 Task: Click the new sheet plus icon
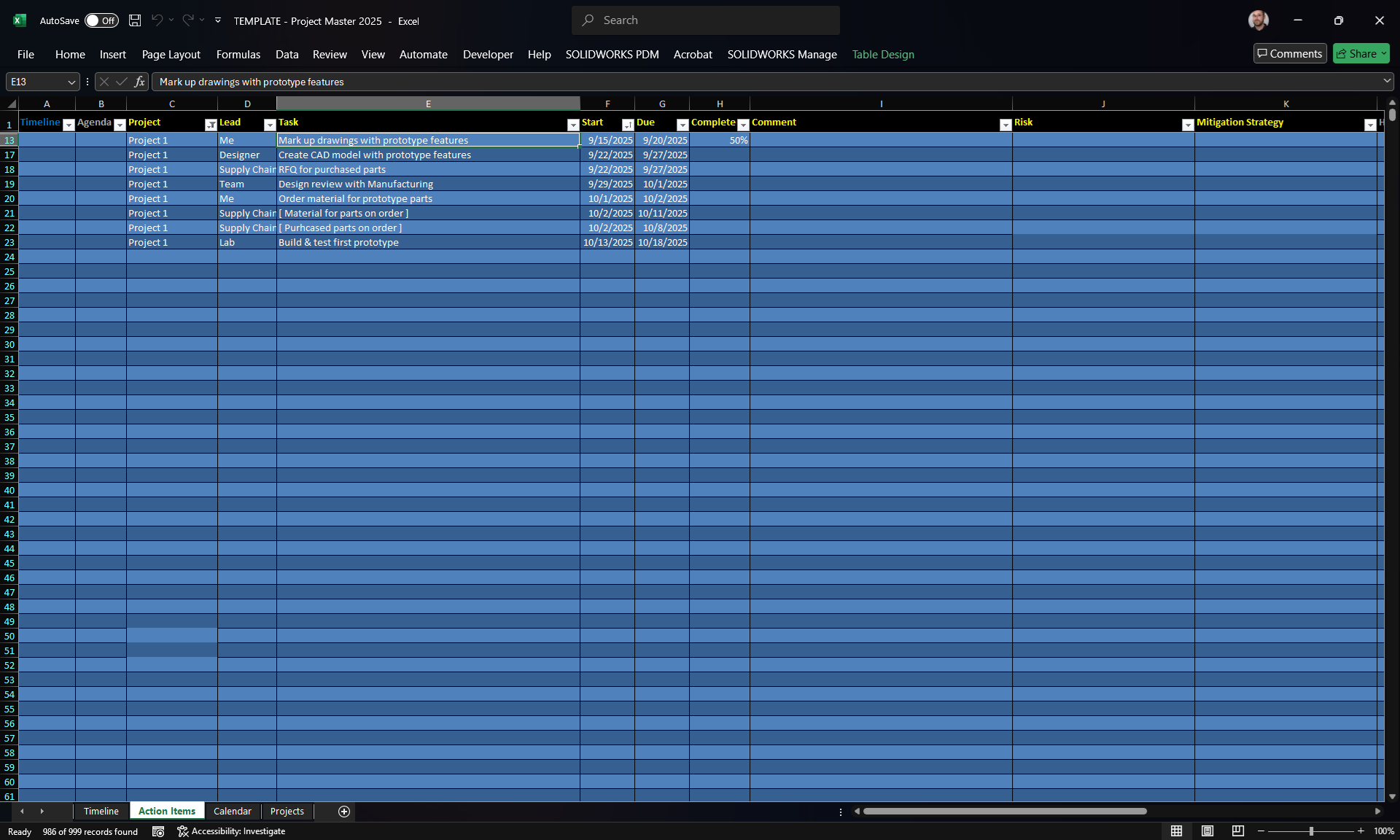coord(344,812)
